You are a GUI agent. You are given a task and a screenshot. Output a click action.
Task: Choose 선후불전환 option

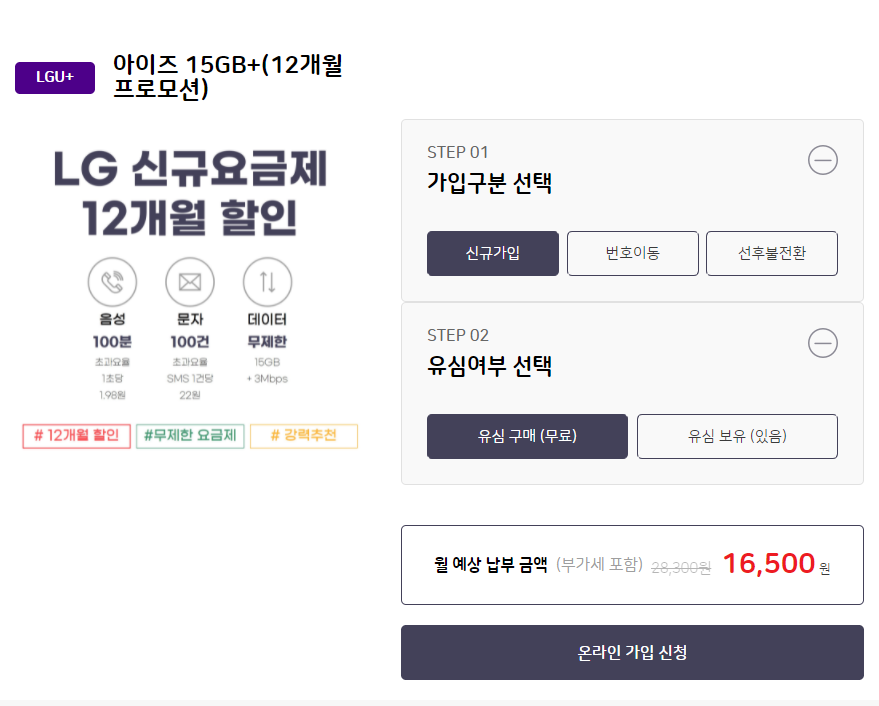pyautogui.click(x=771, y=253)
